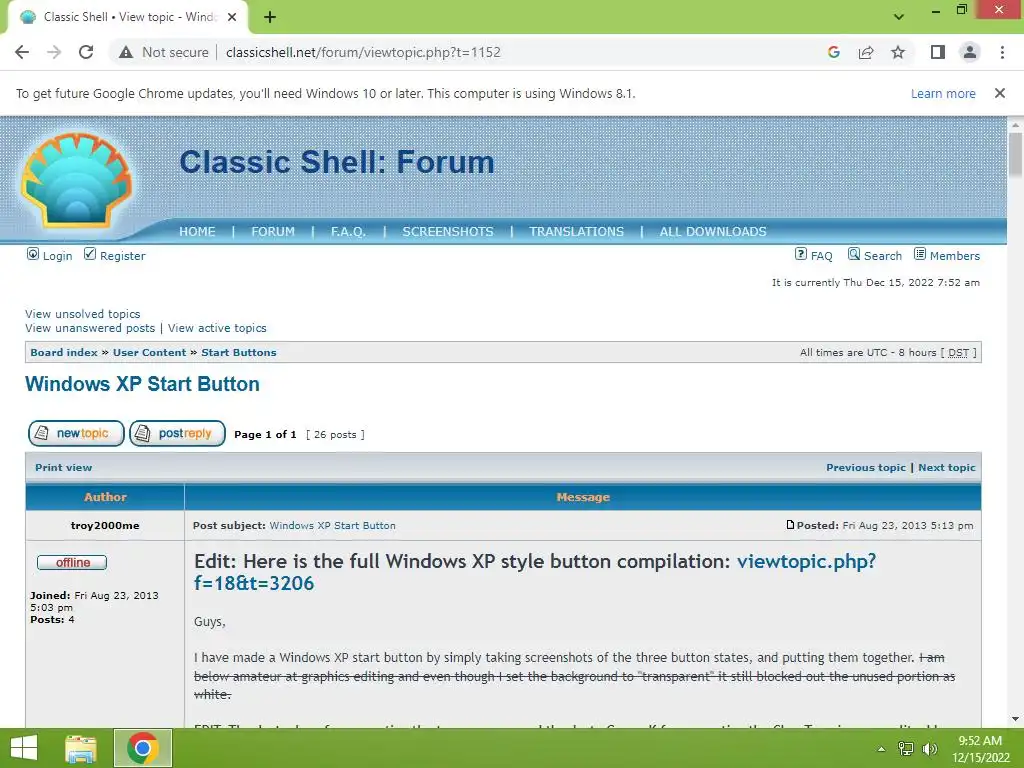Screen dimensions: 1024x768
Task: Open View unanswered posts
Action: point(90,328)
